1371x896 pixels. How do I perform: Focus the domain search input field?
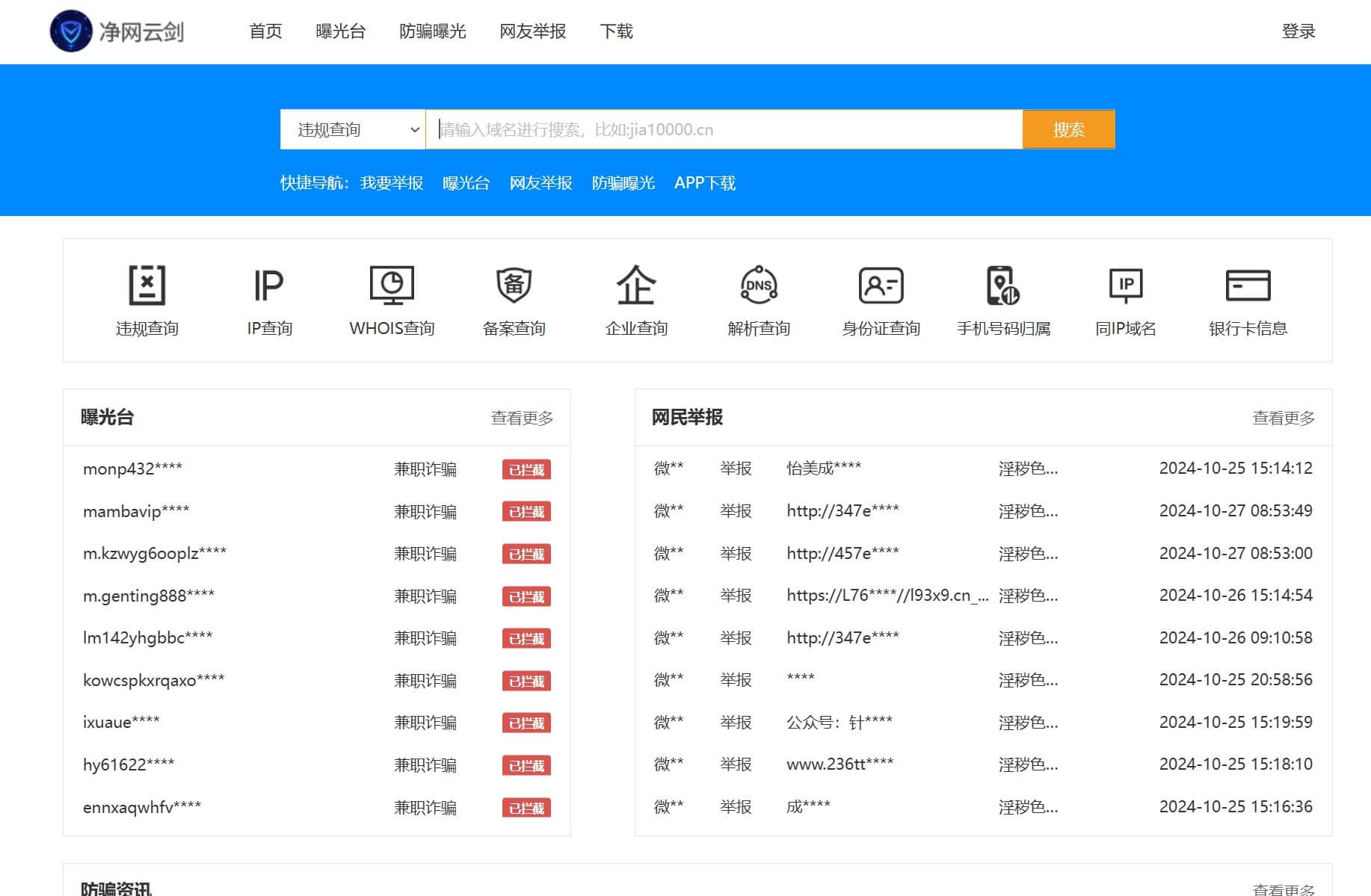tap(724, 129)
